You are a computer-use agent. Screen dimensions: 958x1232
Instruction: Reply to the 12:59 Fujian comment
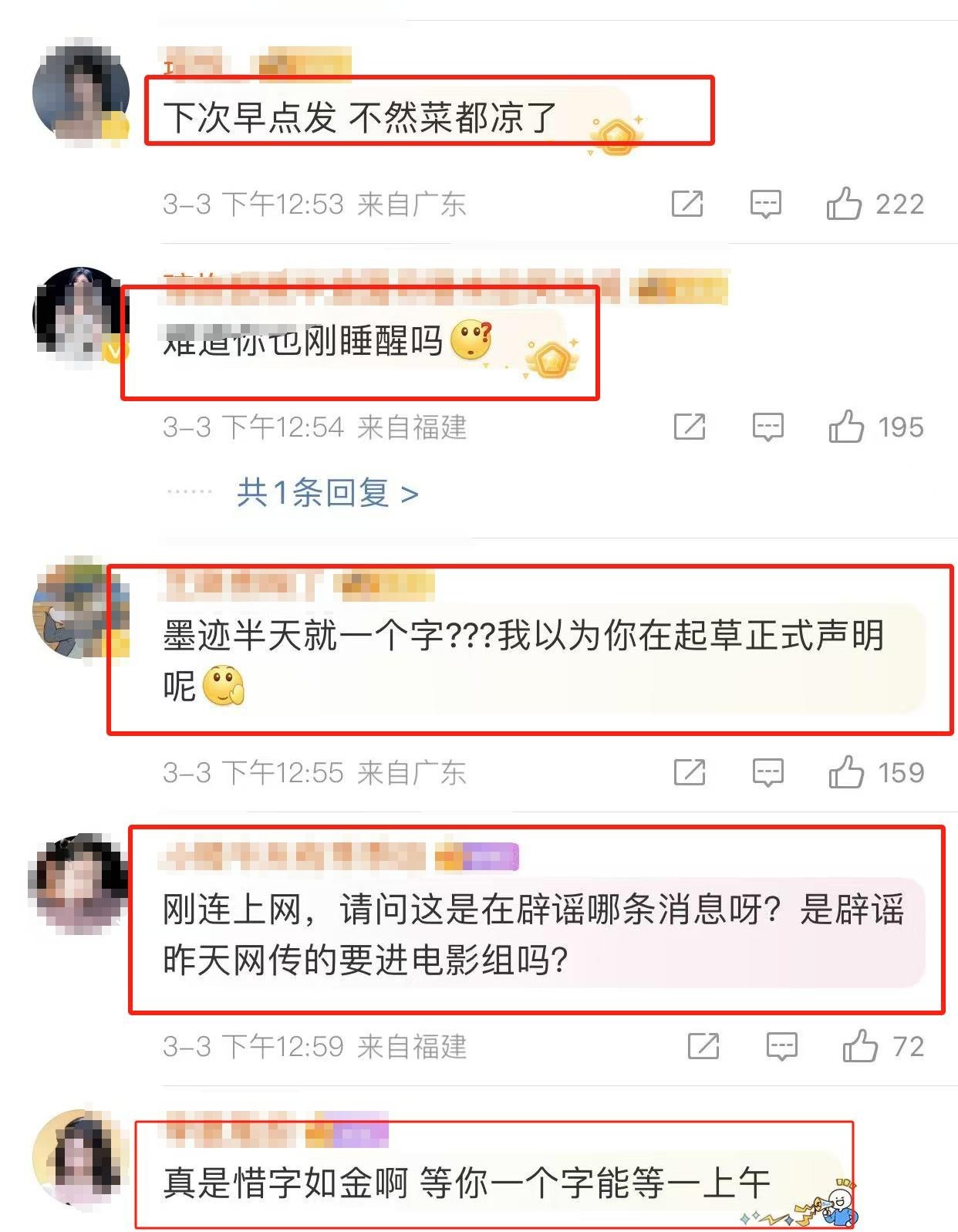pyautogui.click(x=782, y=1048)
